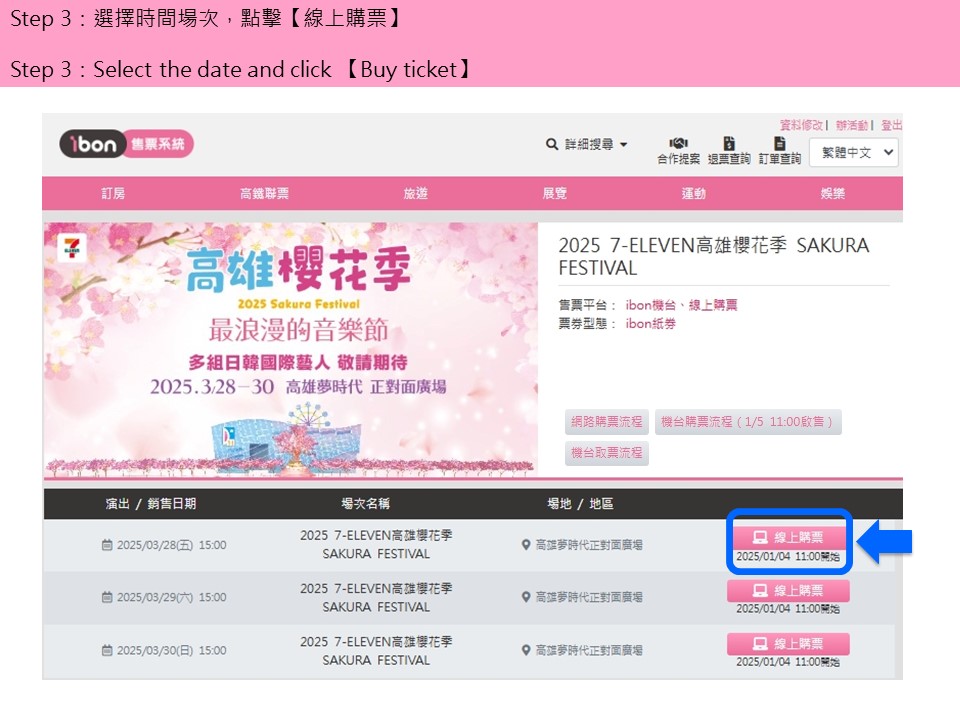Click the 場地 / 地區 column header
Screen dimensions: 960x720
point(580,504)
